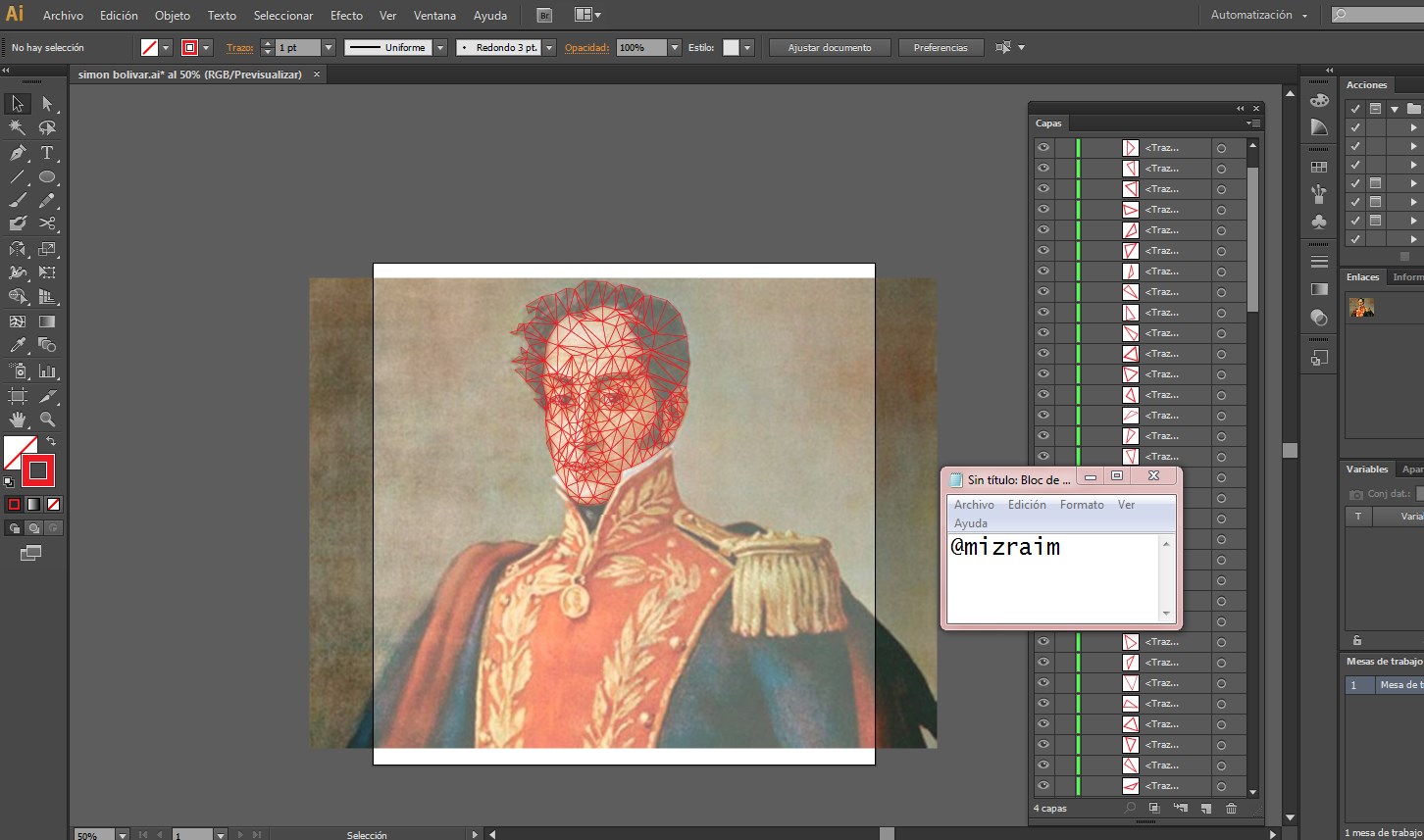The image size is (1424, 840).
Task: Pick the Gradient tool in the toolbox
Action: pyautogui.click(x=47, y=321)
